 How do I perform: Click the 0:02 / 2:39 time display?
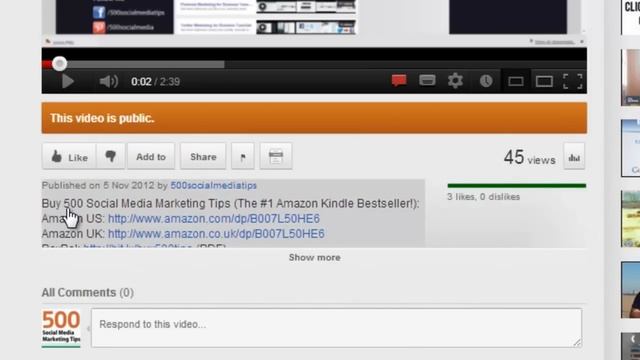(x=156, y=82)
